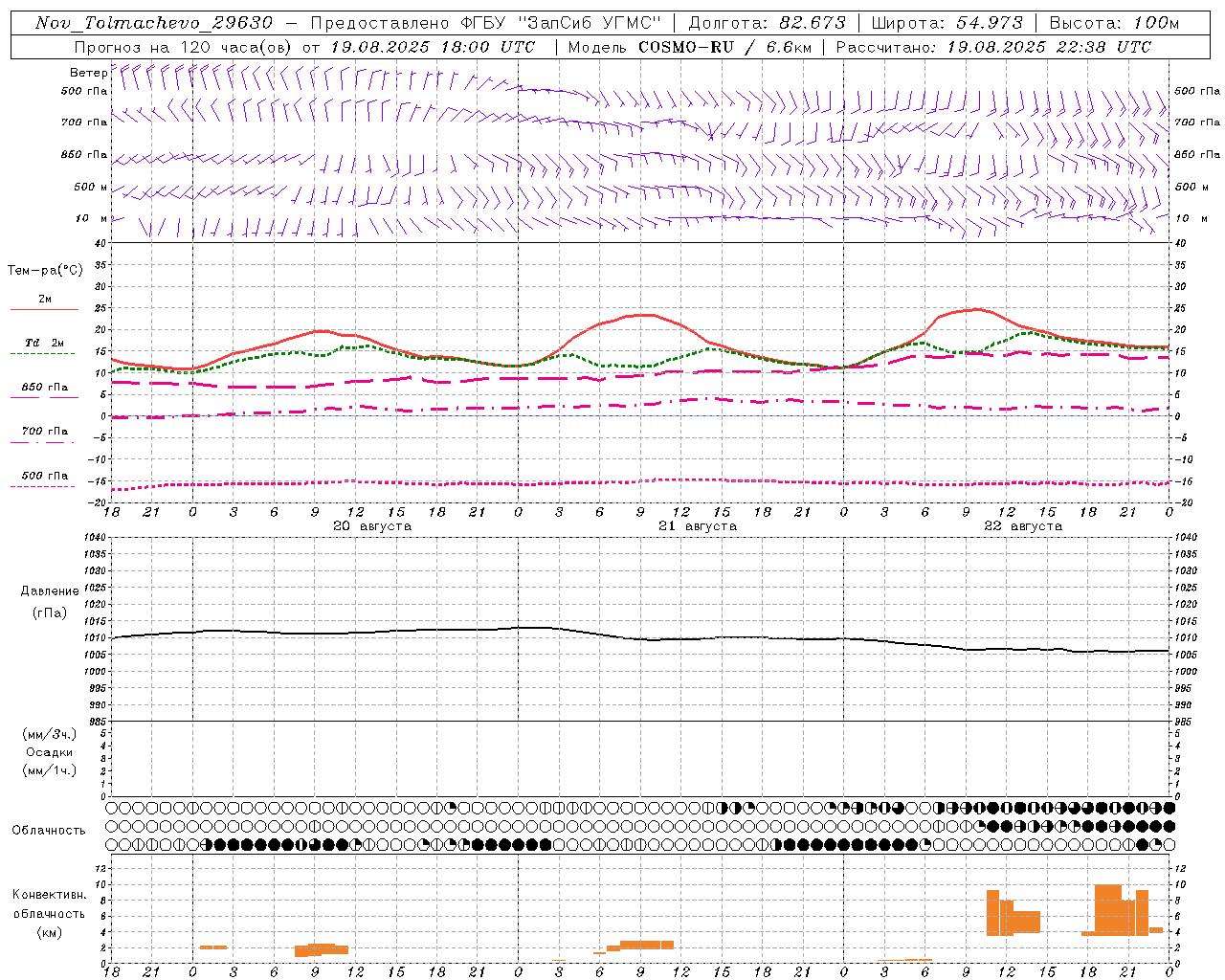Click the 21 августа date label
The width and height of the screenshot is (1225, 980).
coord(698,526)
